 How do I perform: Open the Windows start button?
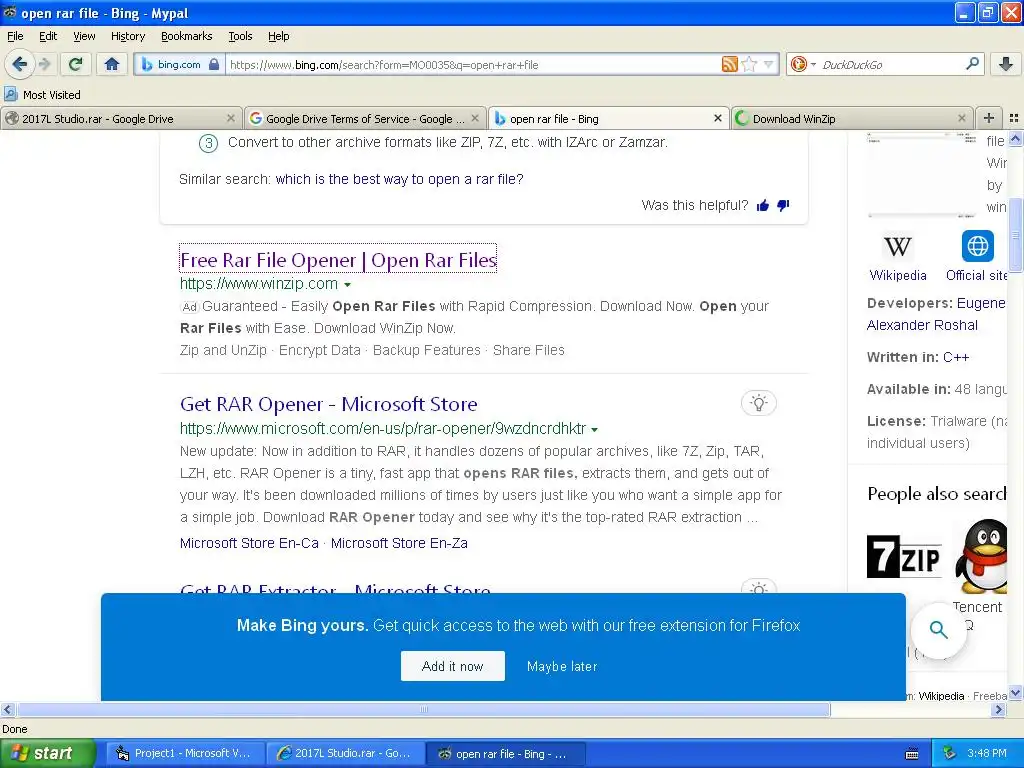tap(48, 753)
